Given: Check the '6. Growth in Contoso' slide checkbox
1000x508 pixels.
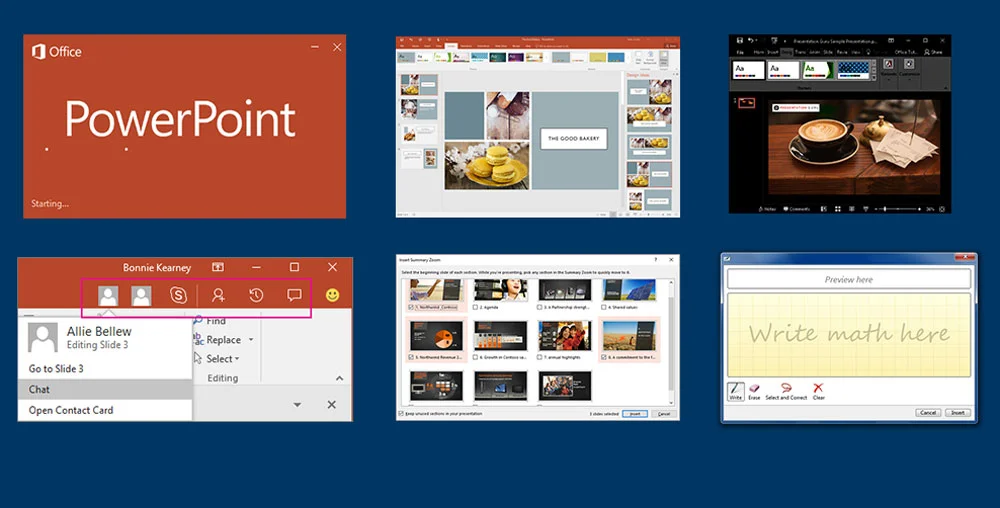Looking at the screenshot, I should (475, 357).
